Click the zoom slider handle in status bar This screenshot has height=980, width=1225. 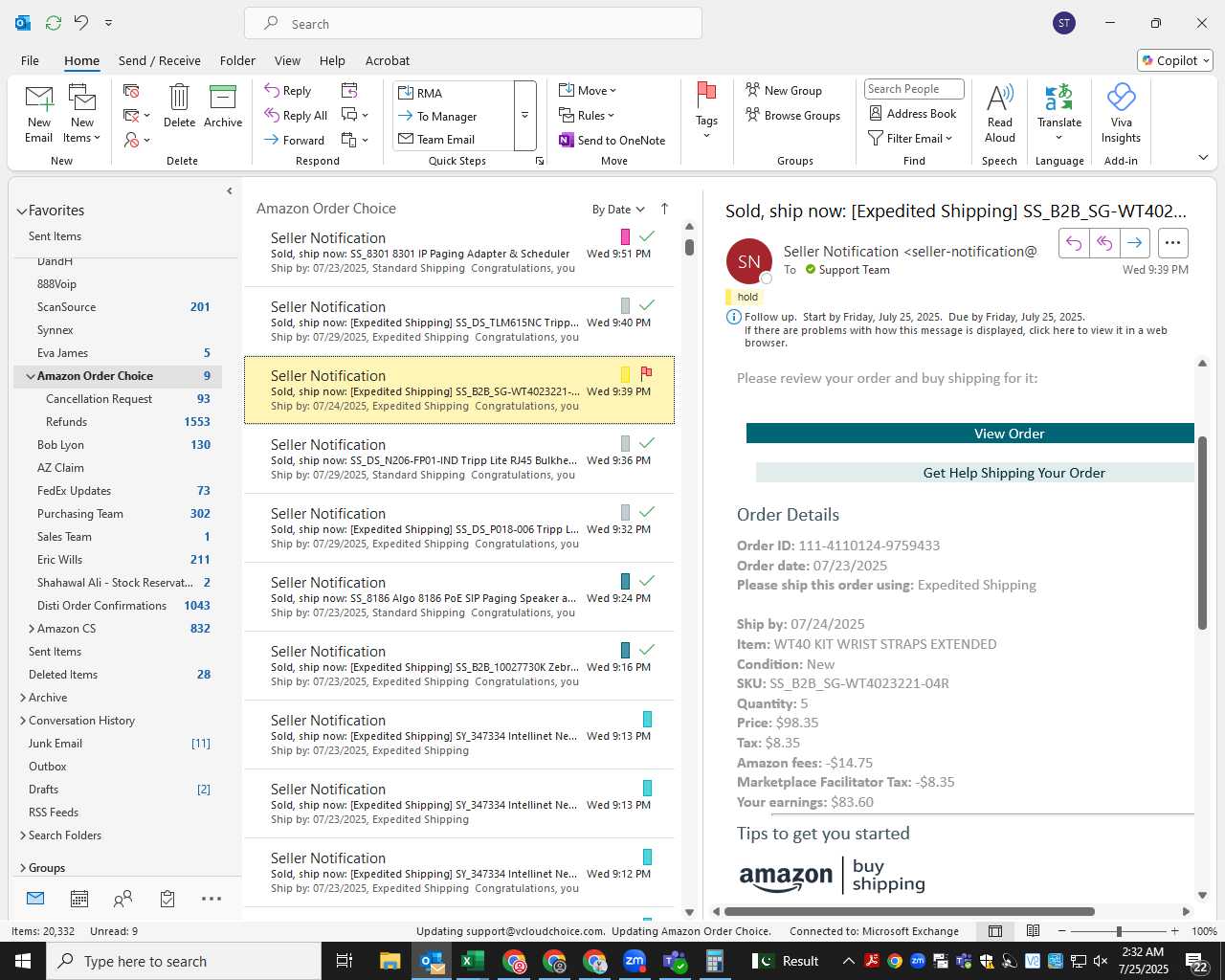point(1119,931)
